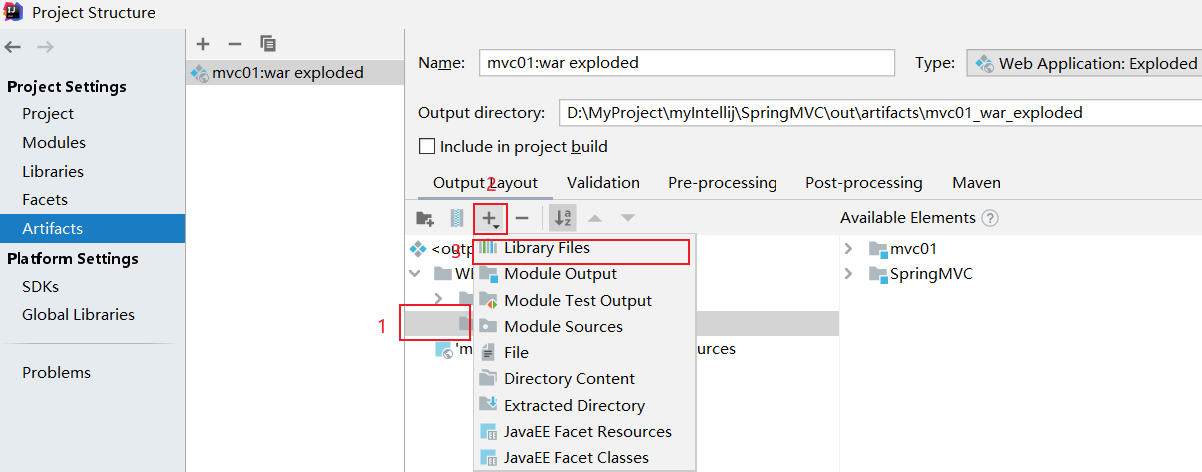1202x472 pixels.
Task: Select Library Files from the menu
Action: pyautogui.click(x=584, y=248)
